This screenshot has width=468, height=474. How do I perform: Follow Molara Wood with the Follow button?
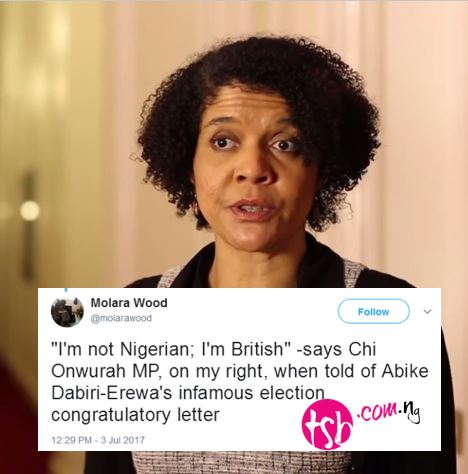(x=374, y=312)
